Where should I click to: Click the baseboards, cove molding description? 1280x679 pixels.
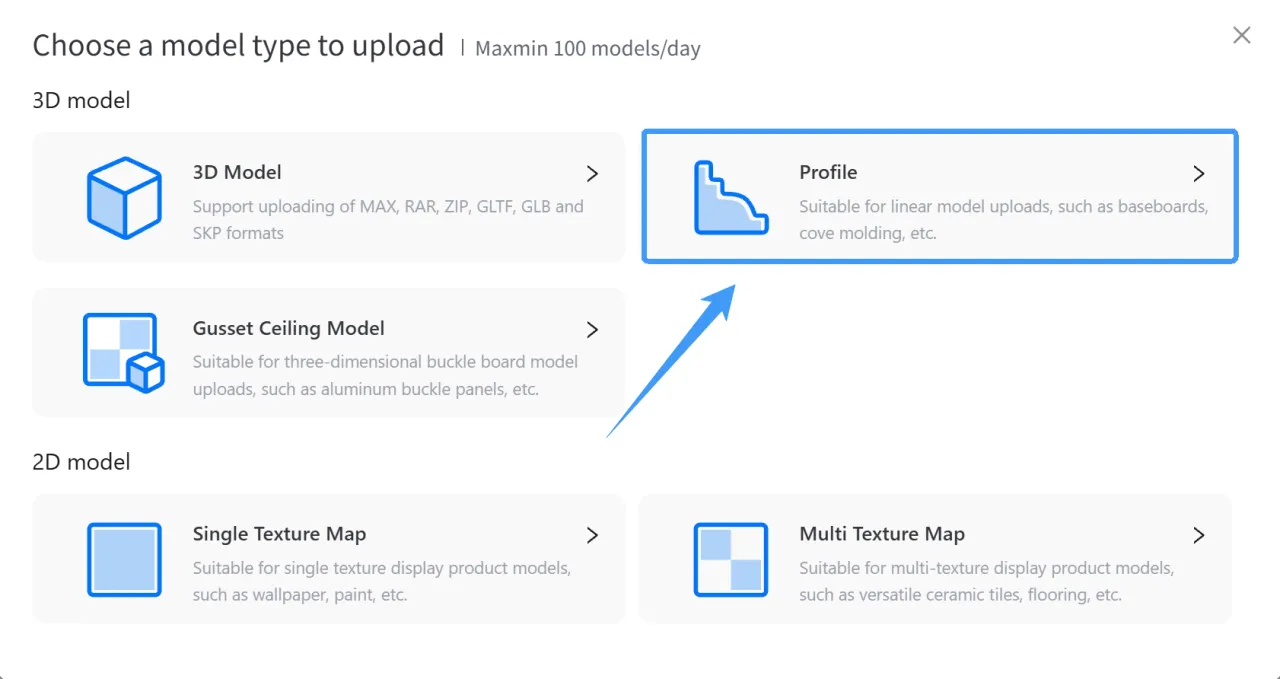click(x=1004, y=220)
